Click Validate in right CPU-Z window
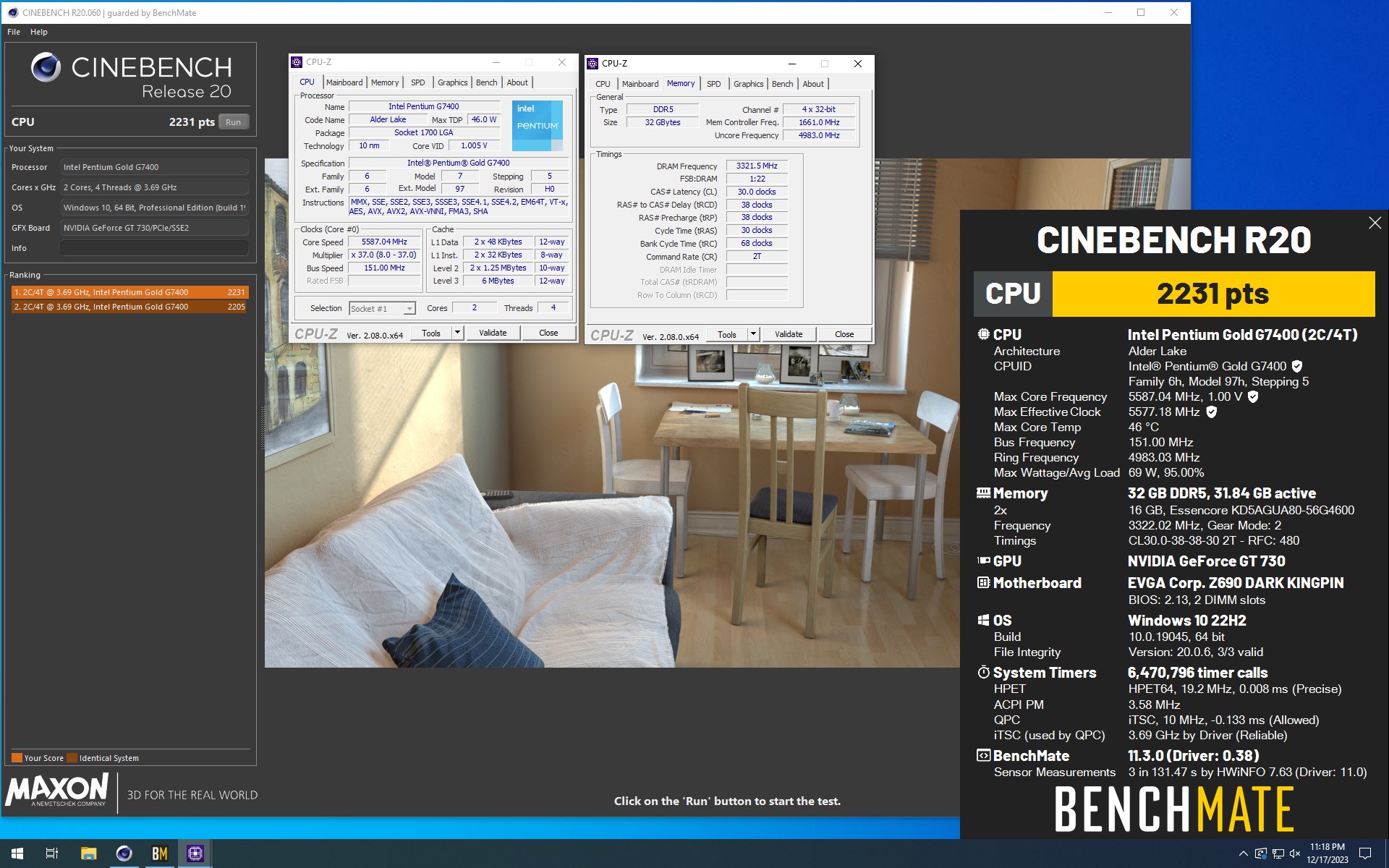The image size is (1389, 868). pyautogui.click(x=789, y=335)
